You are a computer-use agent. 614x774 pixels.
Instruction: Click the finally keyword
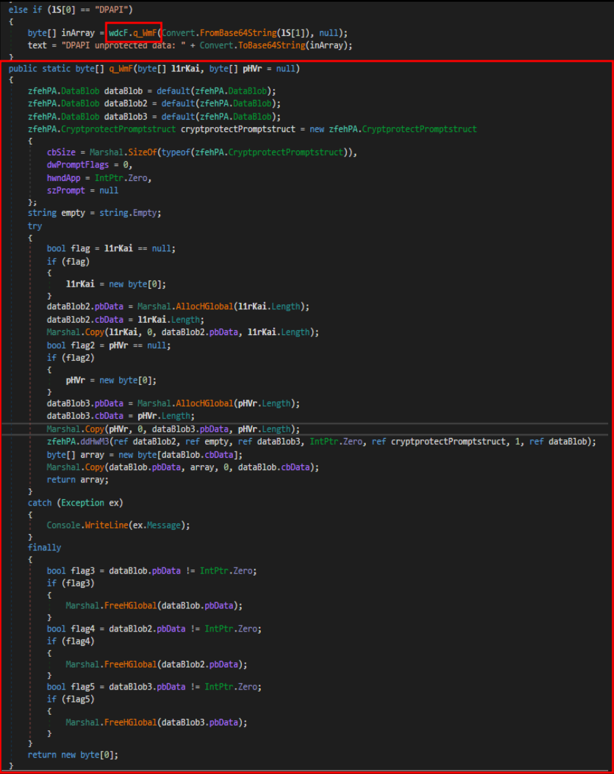[x=44, y=548]
